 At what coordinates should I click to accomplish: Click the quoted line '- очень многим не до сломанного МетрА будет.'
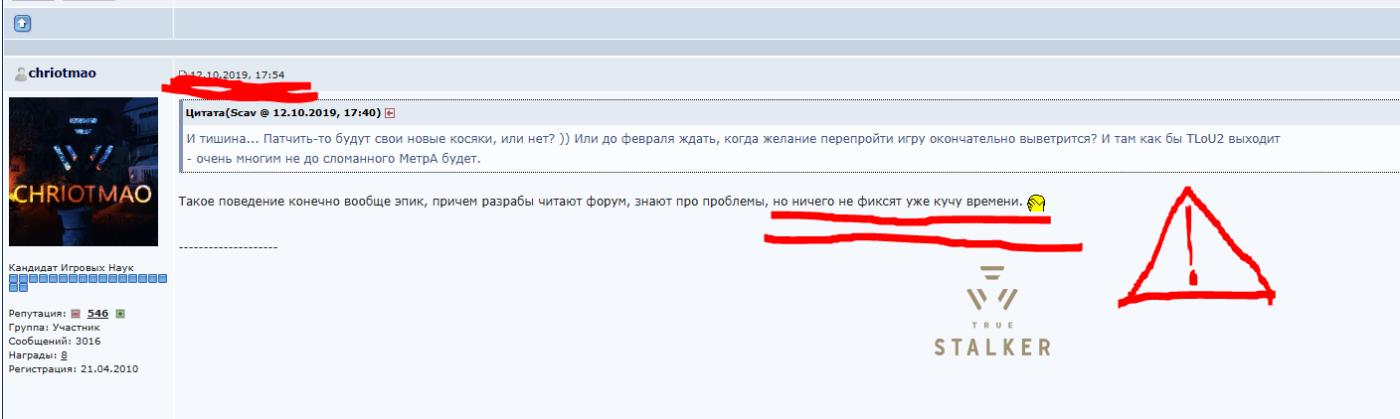pos(334,159)
